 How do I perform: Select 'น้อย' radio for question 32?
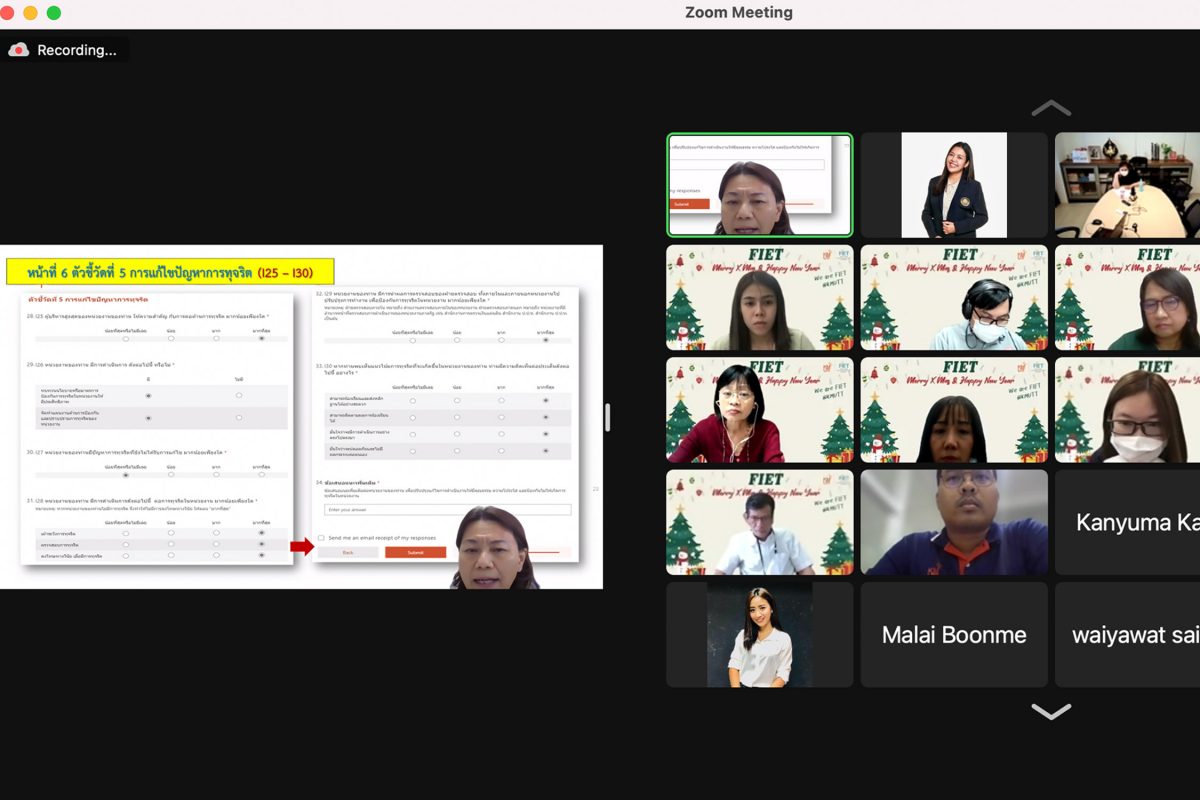coord(457,340)
